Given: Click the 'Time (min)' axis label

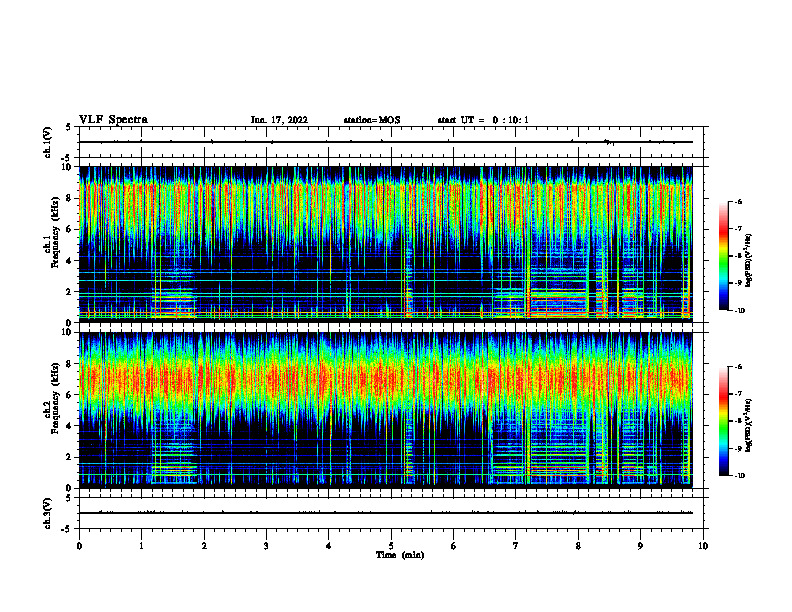Looking at the screenshot, I should pyautogui.click(x=400, y=555).
